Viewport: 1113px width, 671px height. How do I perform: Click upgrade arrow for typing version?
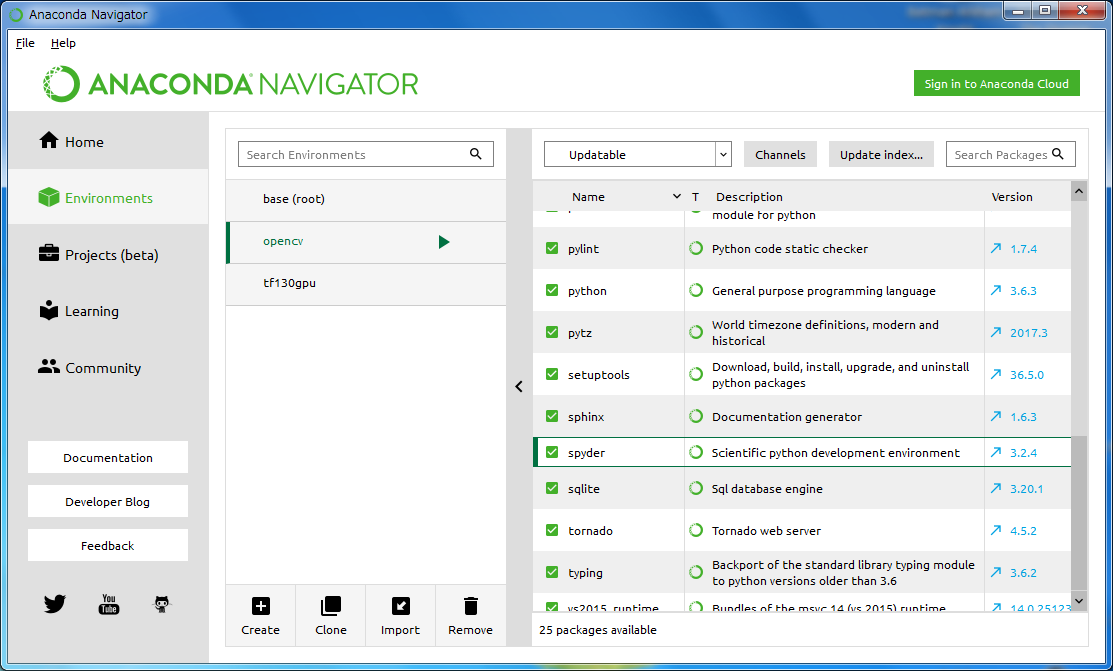pyautogui.click(x=996, y=572)
